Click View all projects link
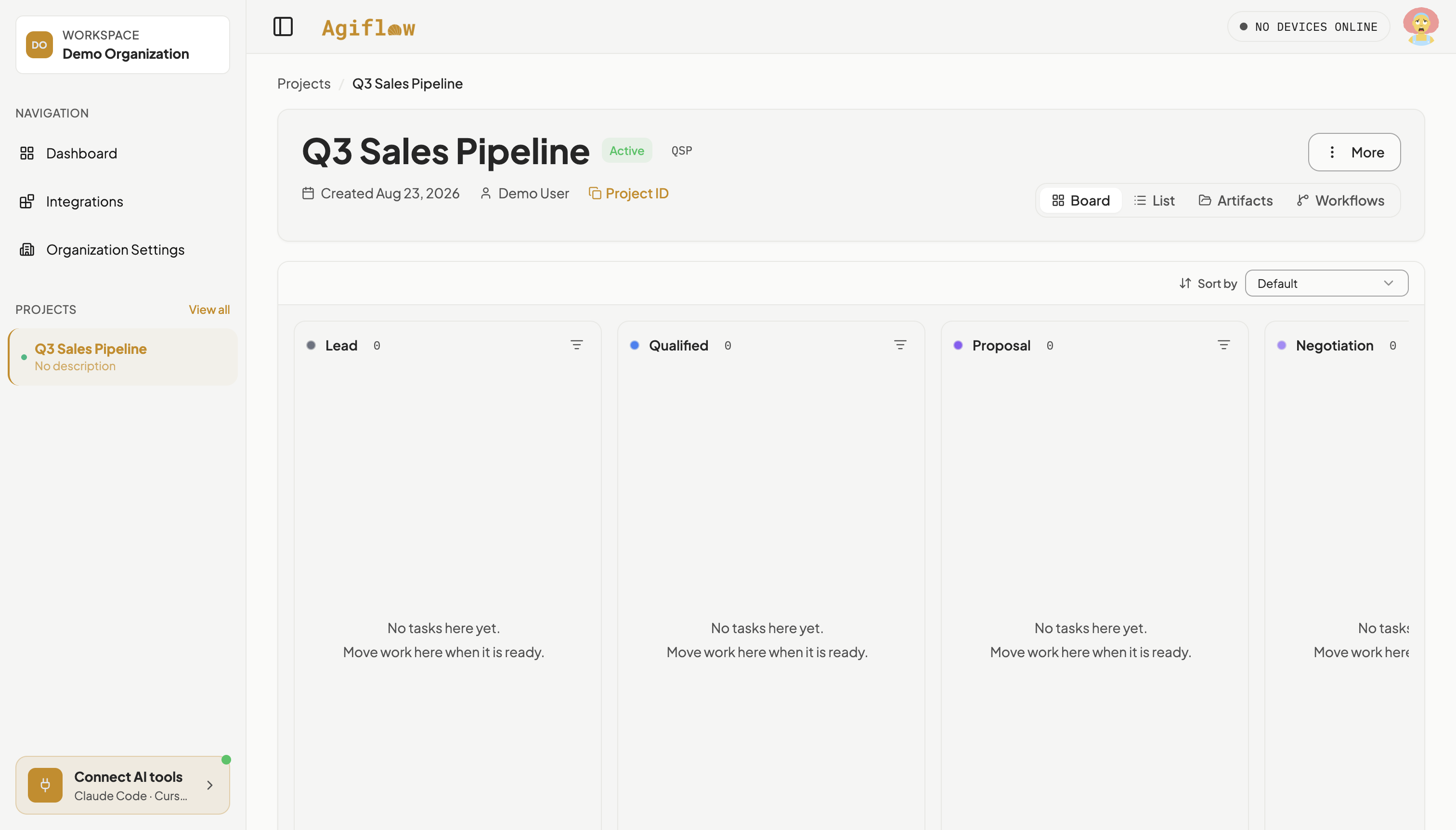Screen dimensions: 1456x830 click(x=209, y=310)
